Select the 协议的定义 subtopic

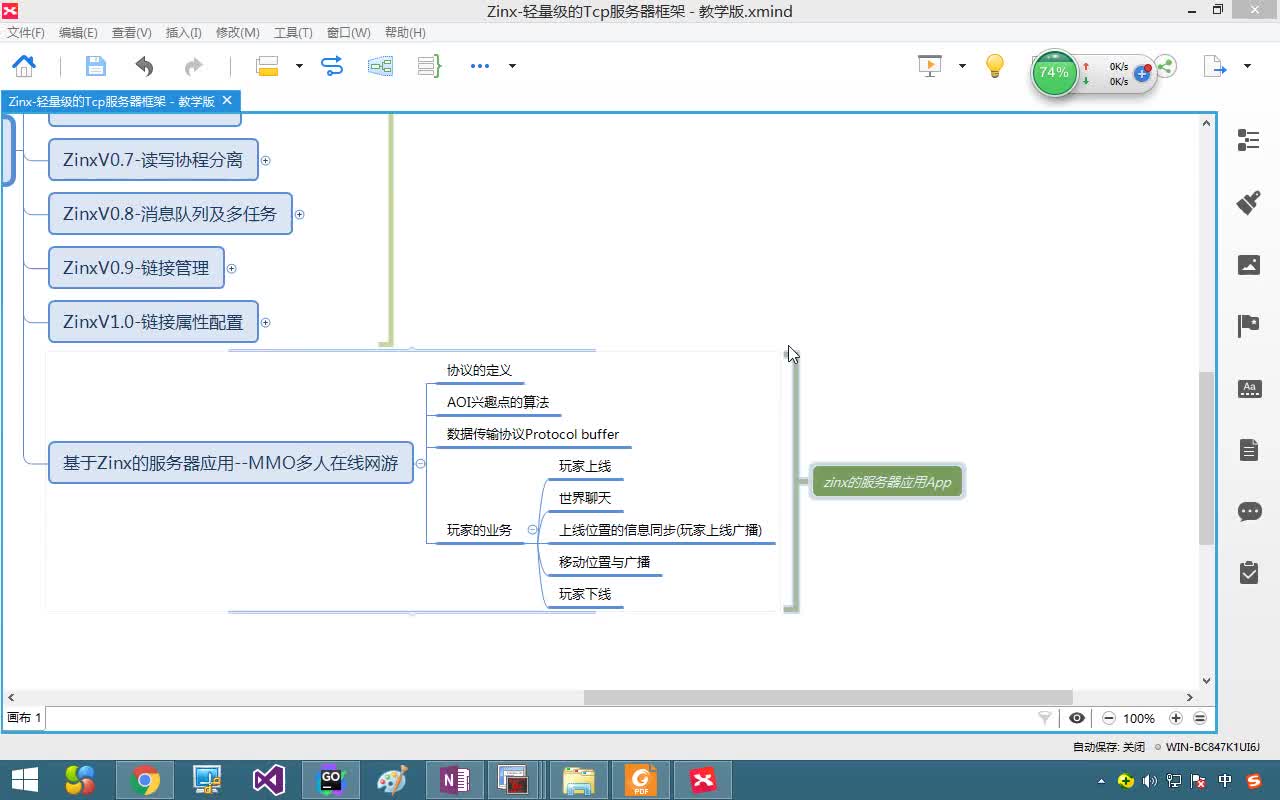tap(479, 370)
